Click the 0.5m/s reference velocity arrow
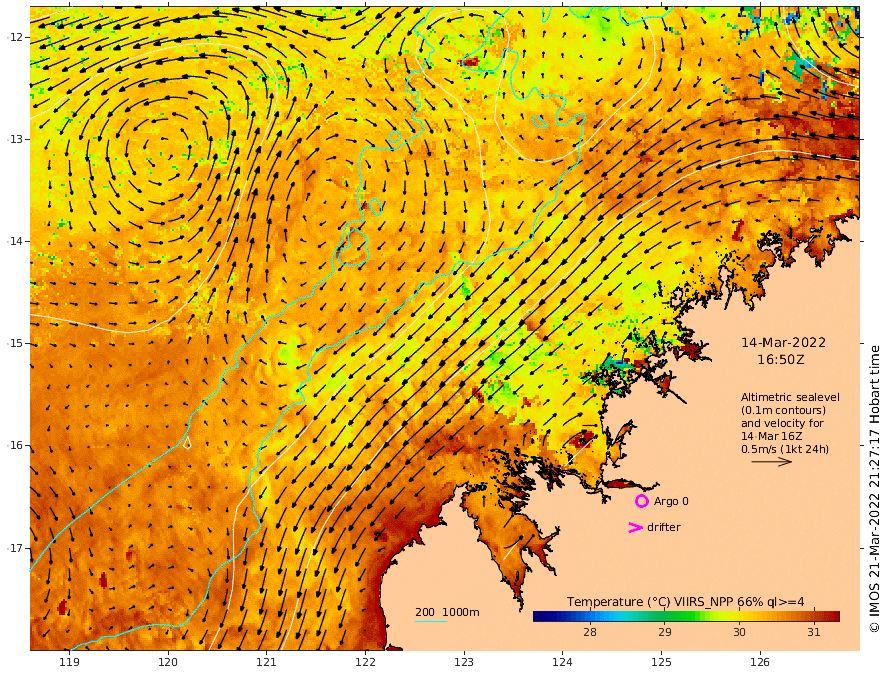The height and width of the screenshot is (680, 880). tap(772, 462)
